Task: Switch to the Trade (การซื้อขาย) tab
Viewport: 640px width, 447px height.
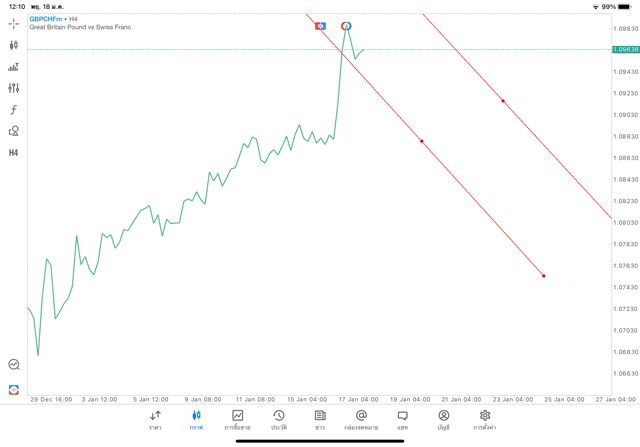Action: click(237, 419)
